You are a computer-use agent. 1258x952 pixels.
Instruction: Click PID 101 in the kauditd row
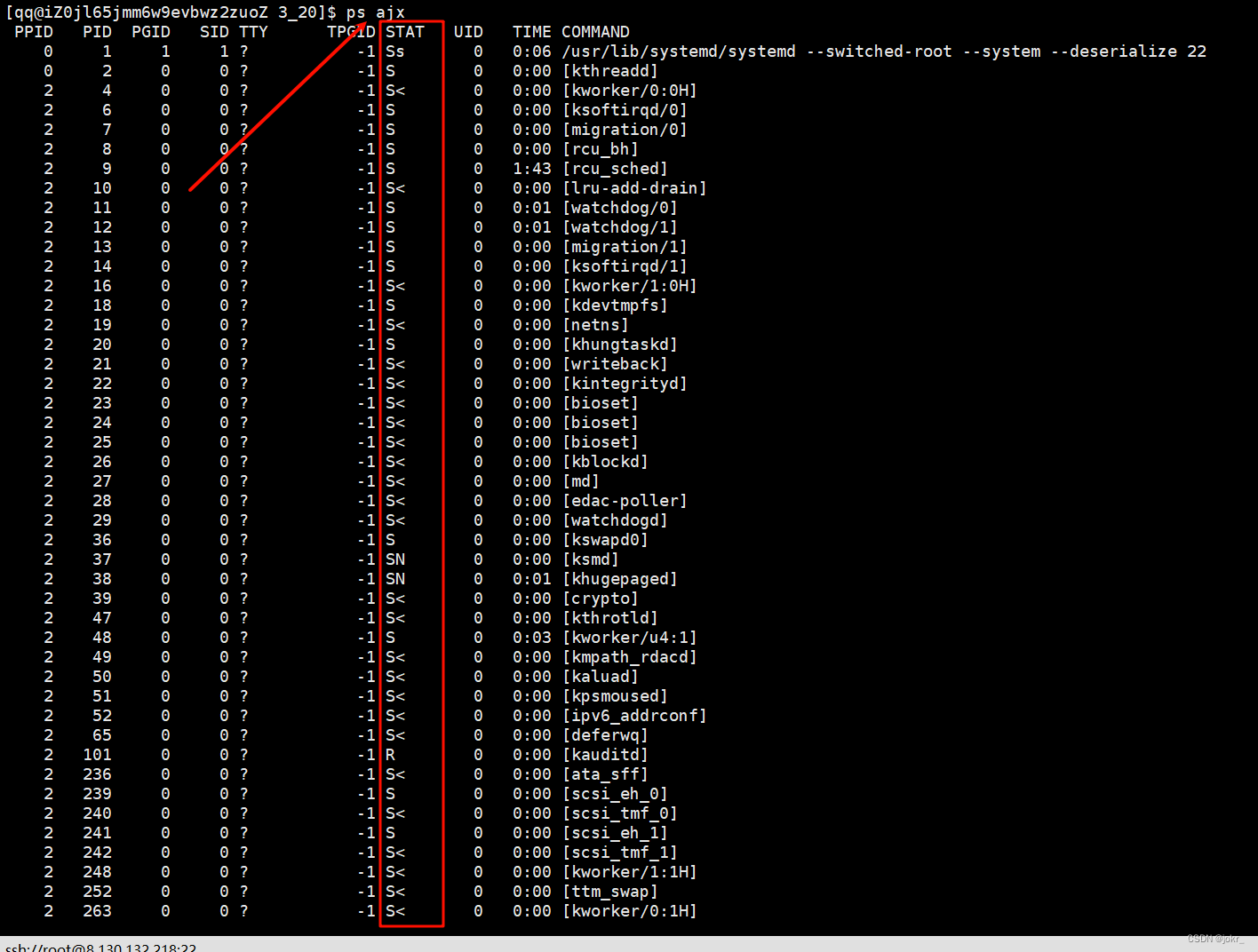(x=98, y=755)
